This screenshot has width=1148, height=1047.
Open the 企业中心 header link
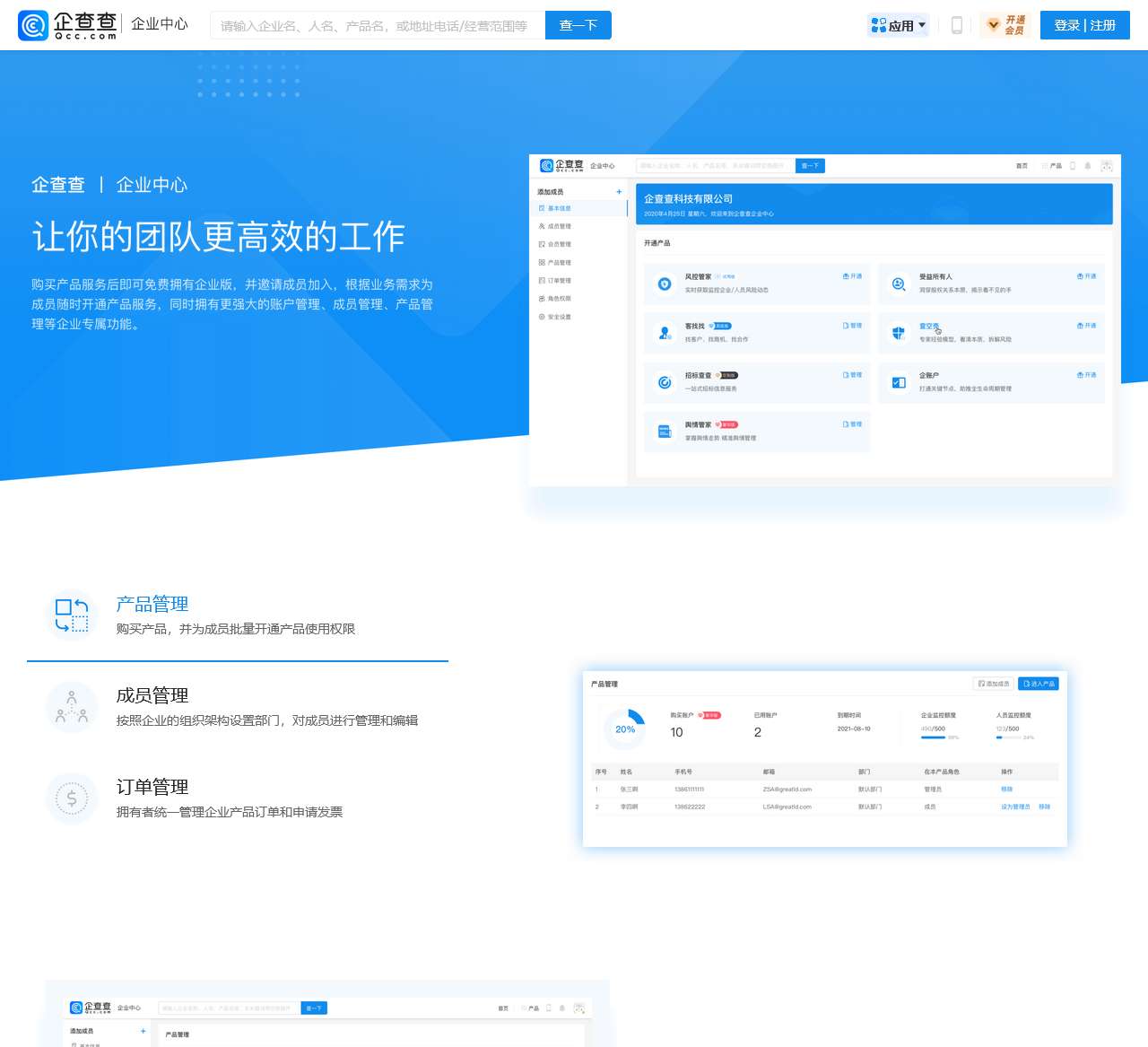coord(160,24)
